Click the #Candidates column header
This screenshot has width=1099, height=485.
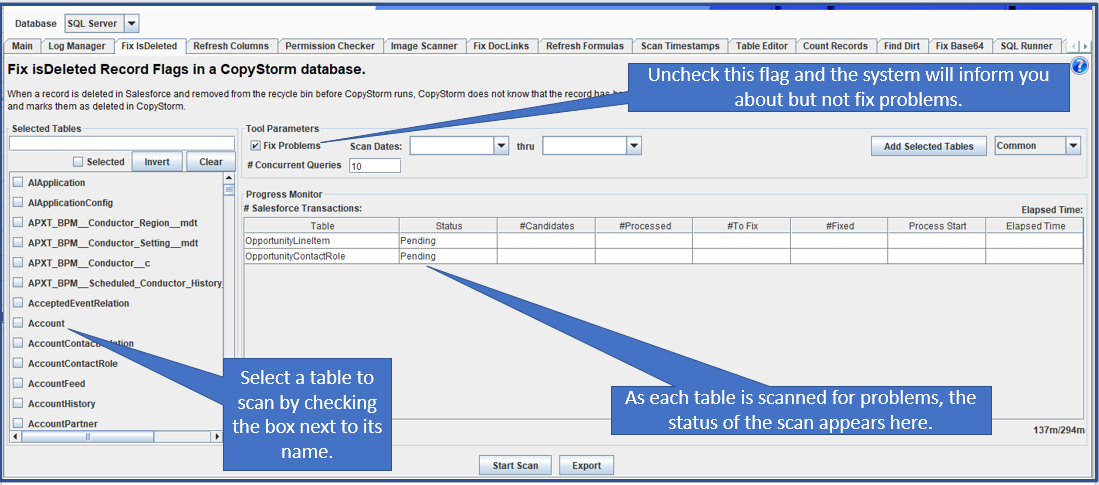pos(547,226)
